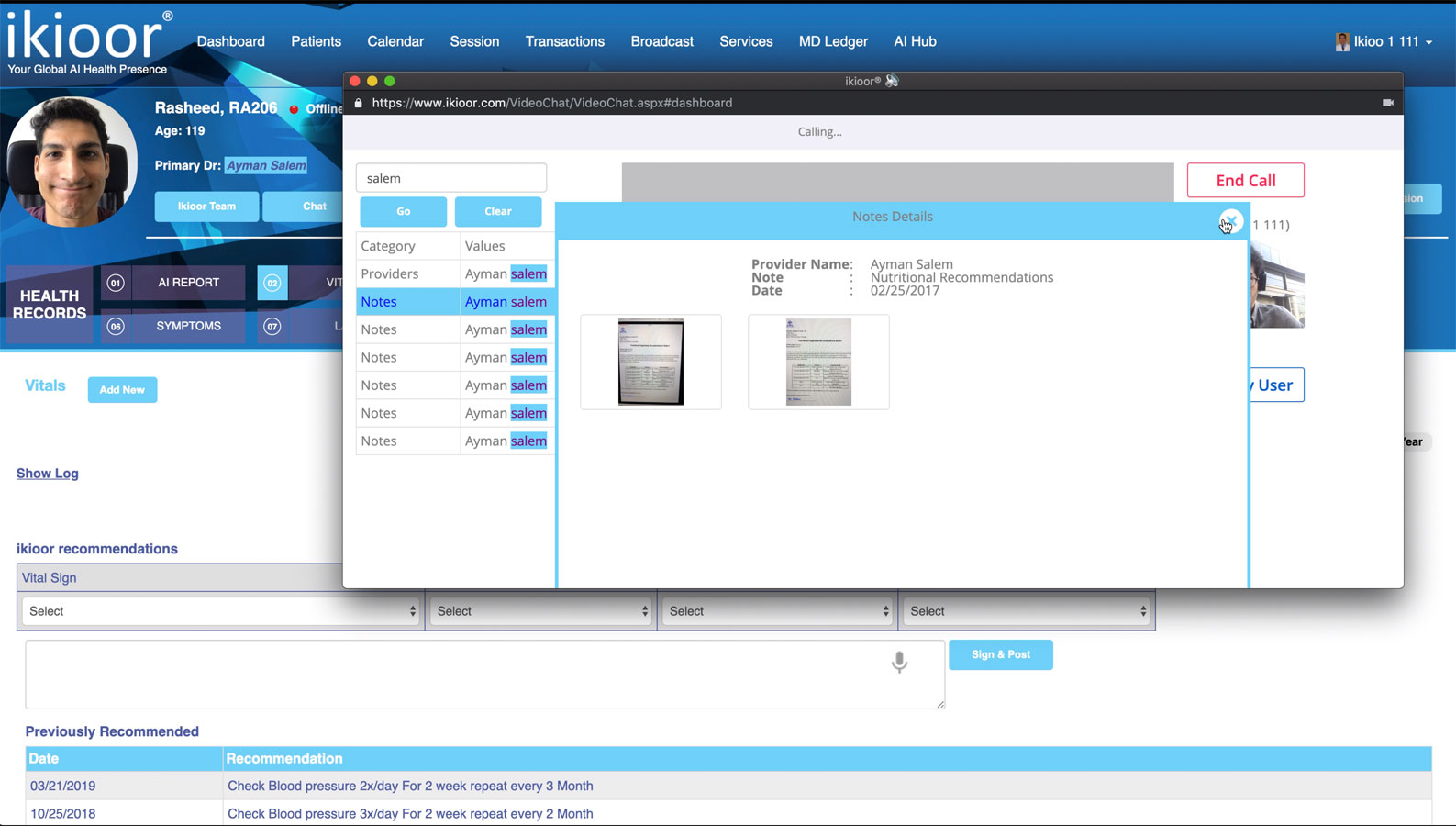Viewport: 1456px width, 826px height.
Task: Open the Transactions menu
Action: (564, 41)
